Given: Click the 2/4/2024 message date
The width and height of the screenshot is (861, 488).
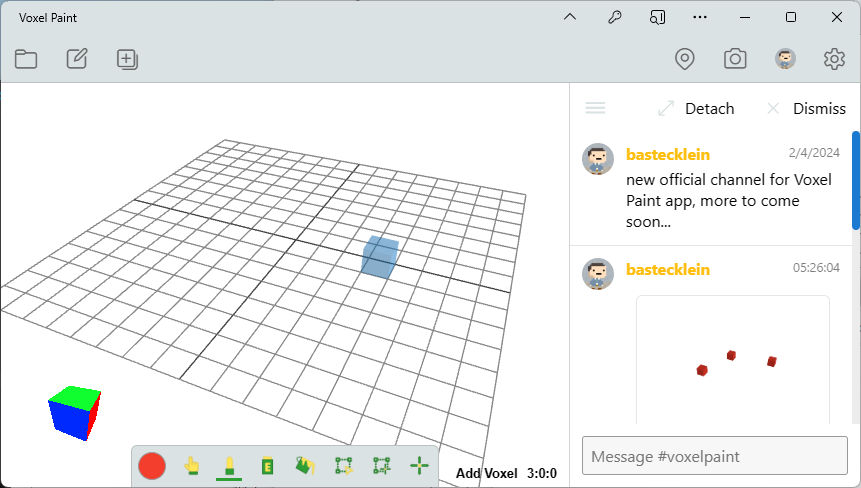Looking at the screenshot, I should pyautogui.click(x=814, y=153).
